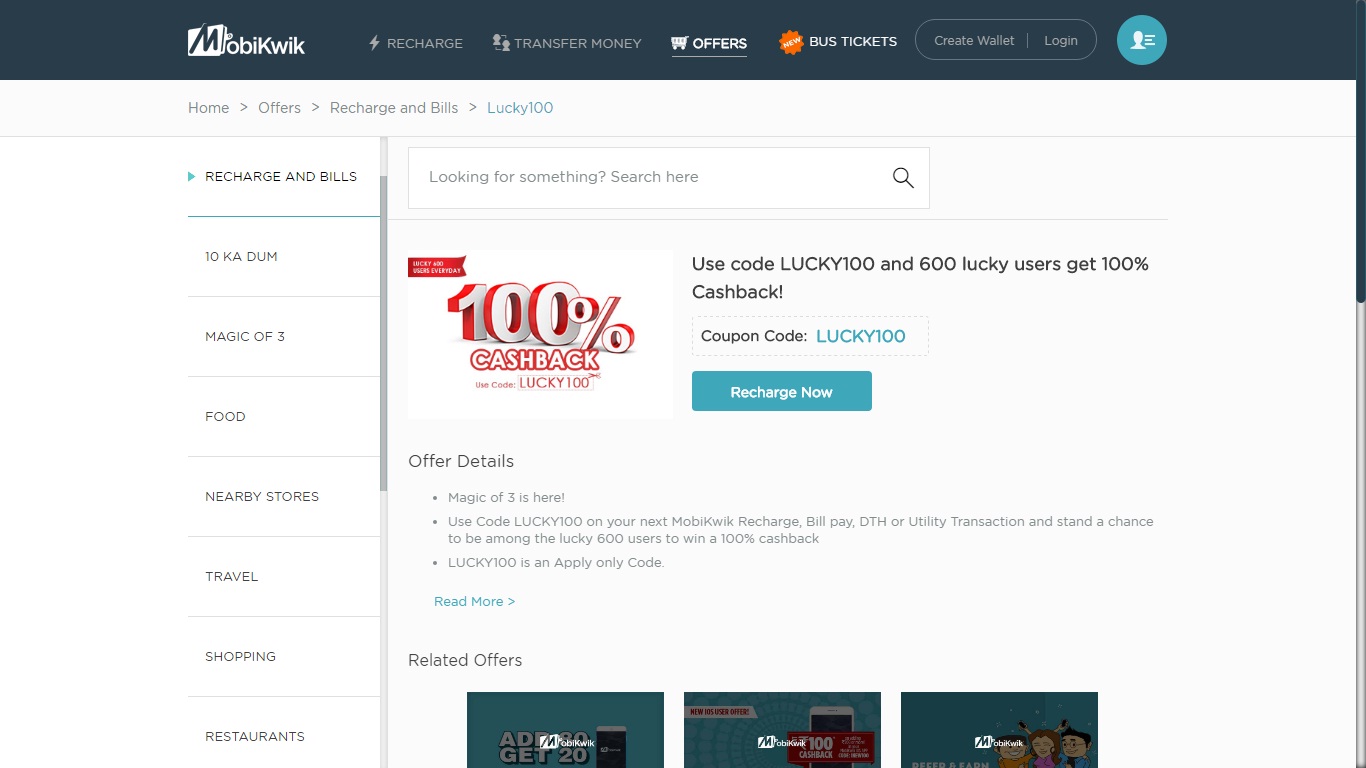
Task: Click the Recharge and Bills sidebar arrow
Action: coord(191,177)
